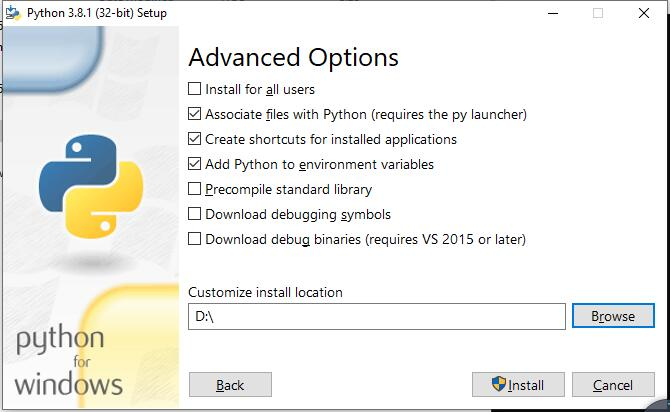
Task: Uncheck Associate files with Python option
Action: pos(194,114)
